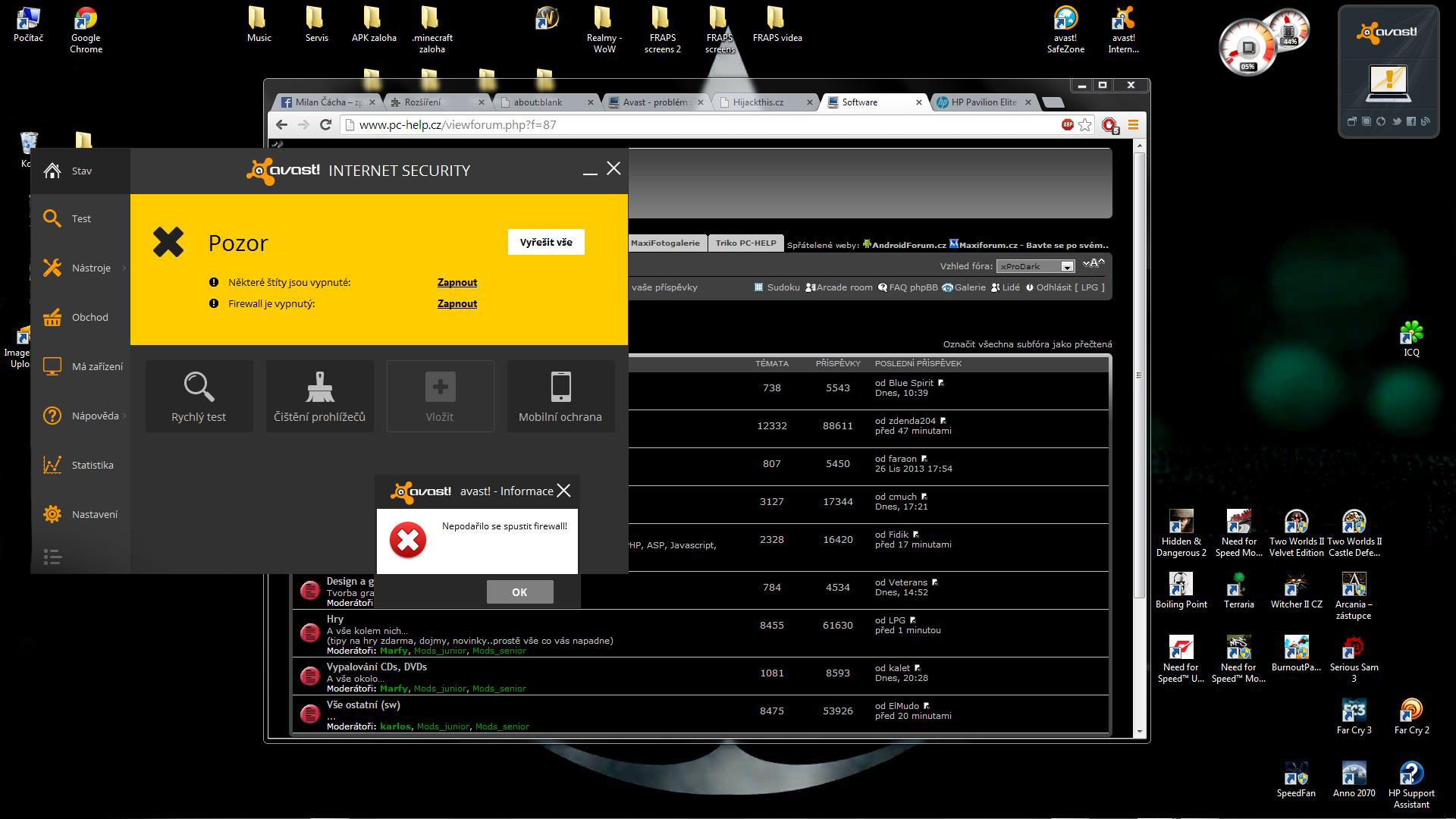The image size is (1456, 819).
Task: Click the browser vertical scrollbar
Action: click(x=1139, y=375)
